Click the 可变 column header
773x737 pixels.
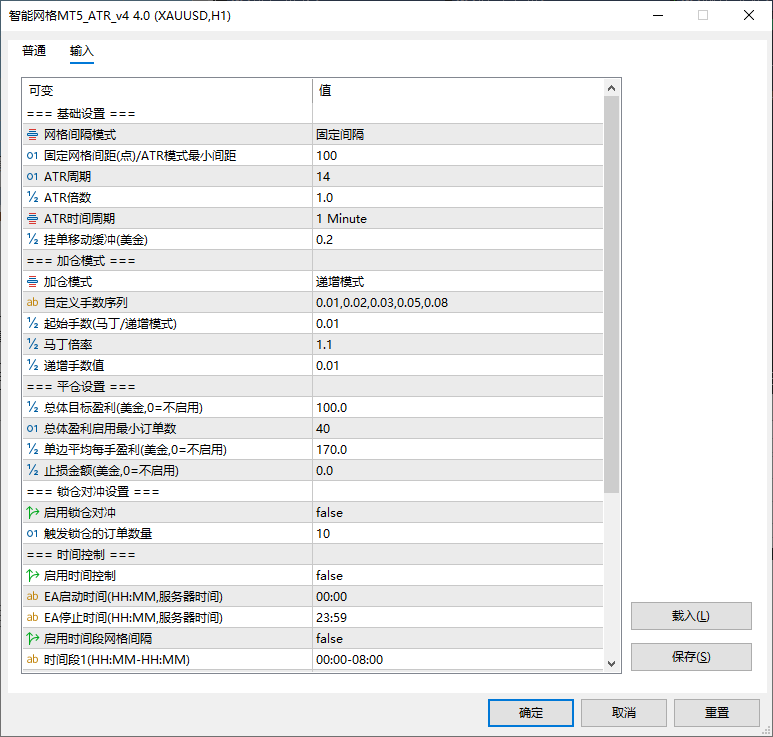(167, 91)
